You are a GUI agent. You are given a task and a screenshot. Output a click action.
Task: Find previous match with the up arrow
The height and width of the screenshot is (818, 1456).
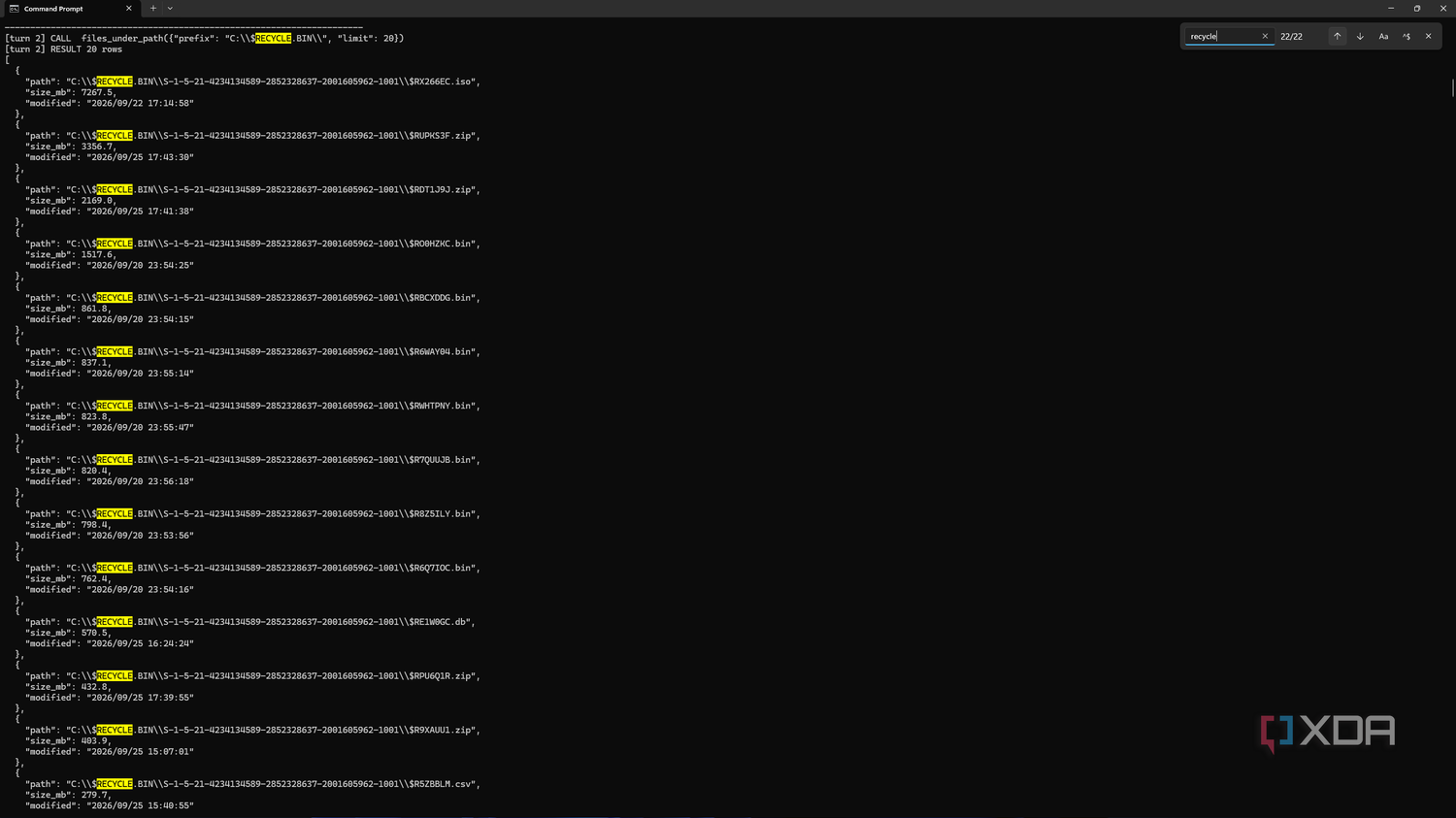1337,36
